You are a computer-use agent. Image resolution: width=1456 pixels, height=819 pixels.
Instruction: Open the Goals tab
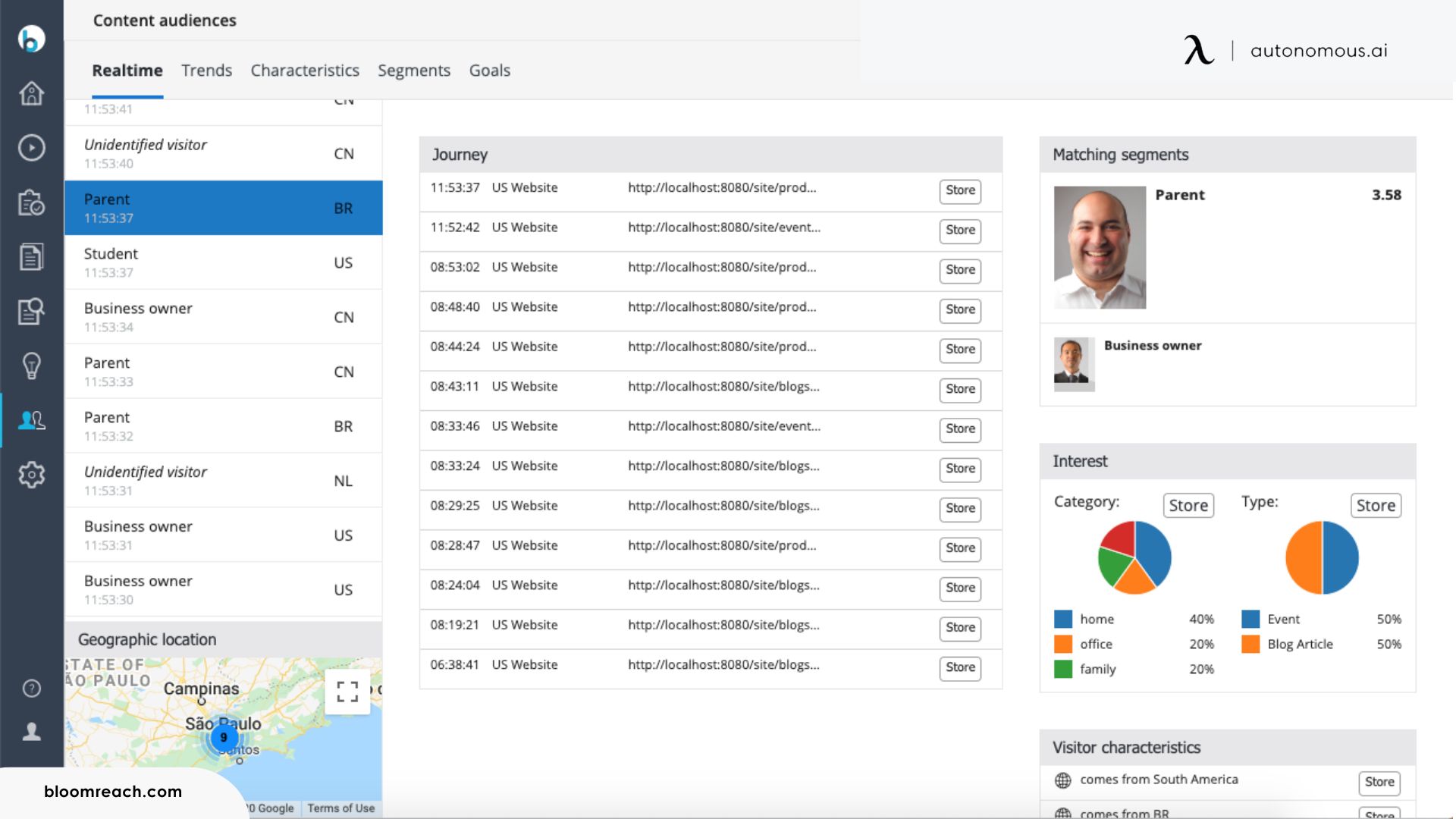(490, 71)
